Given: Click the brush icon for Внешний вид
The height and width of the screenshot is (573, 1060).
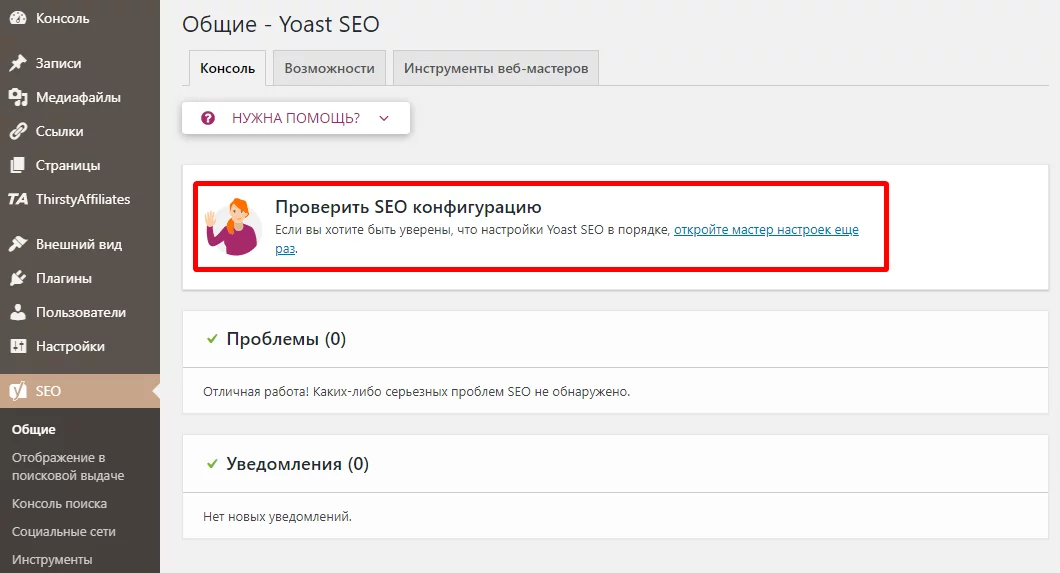Looking at the screenshot, I should 18,244.
